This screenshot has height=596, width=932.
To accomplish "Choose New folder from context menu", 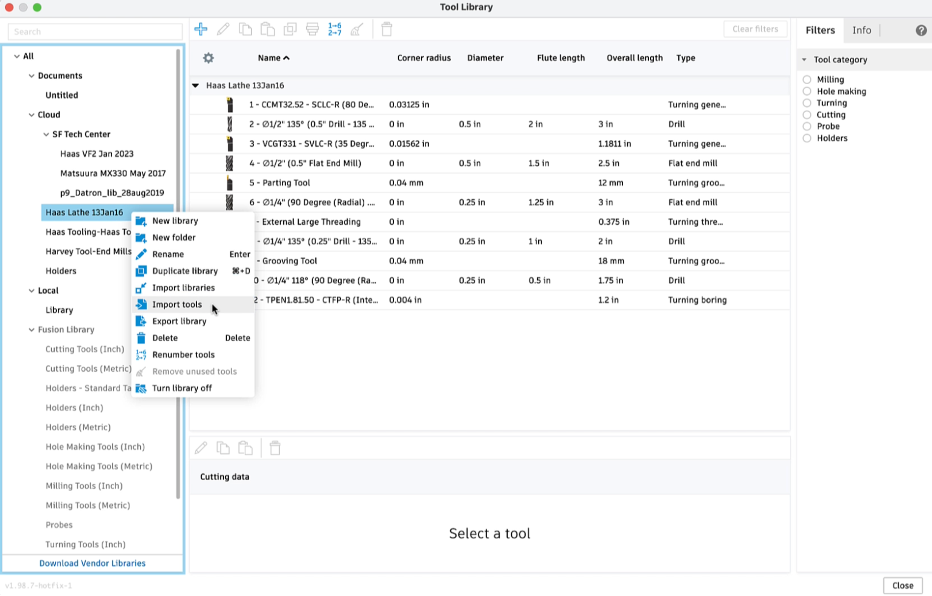I will tap(193, 238).
